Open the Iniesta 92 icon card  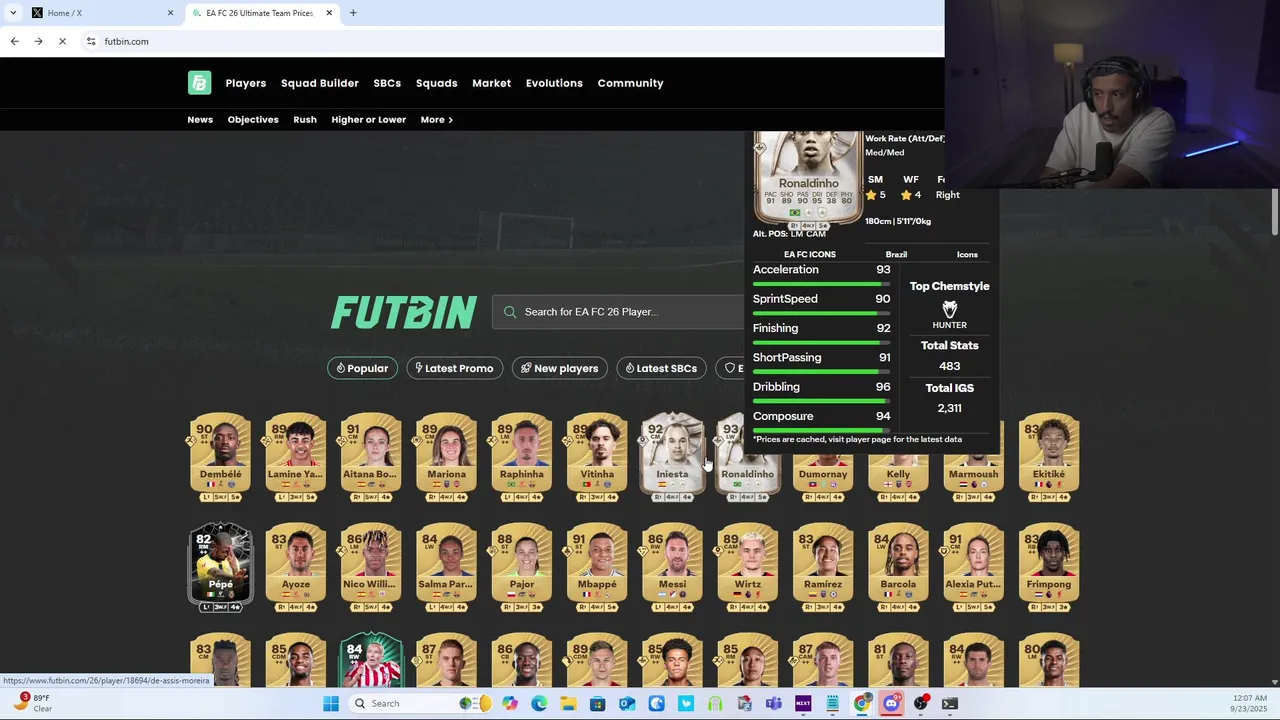coord(672,457)
